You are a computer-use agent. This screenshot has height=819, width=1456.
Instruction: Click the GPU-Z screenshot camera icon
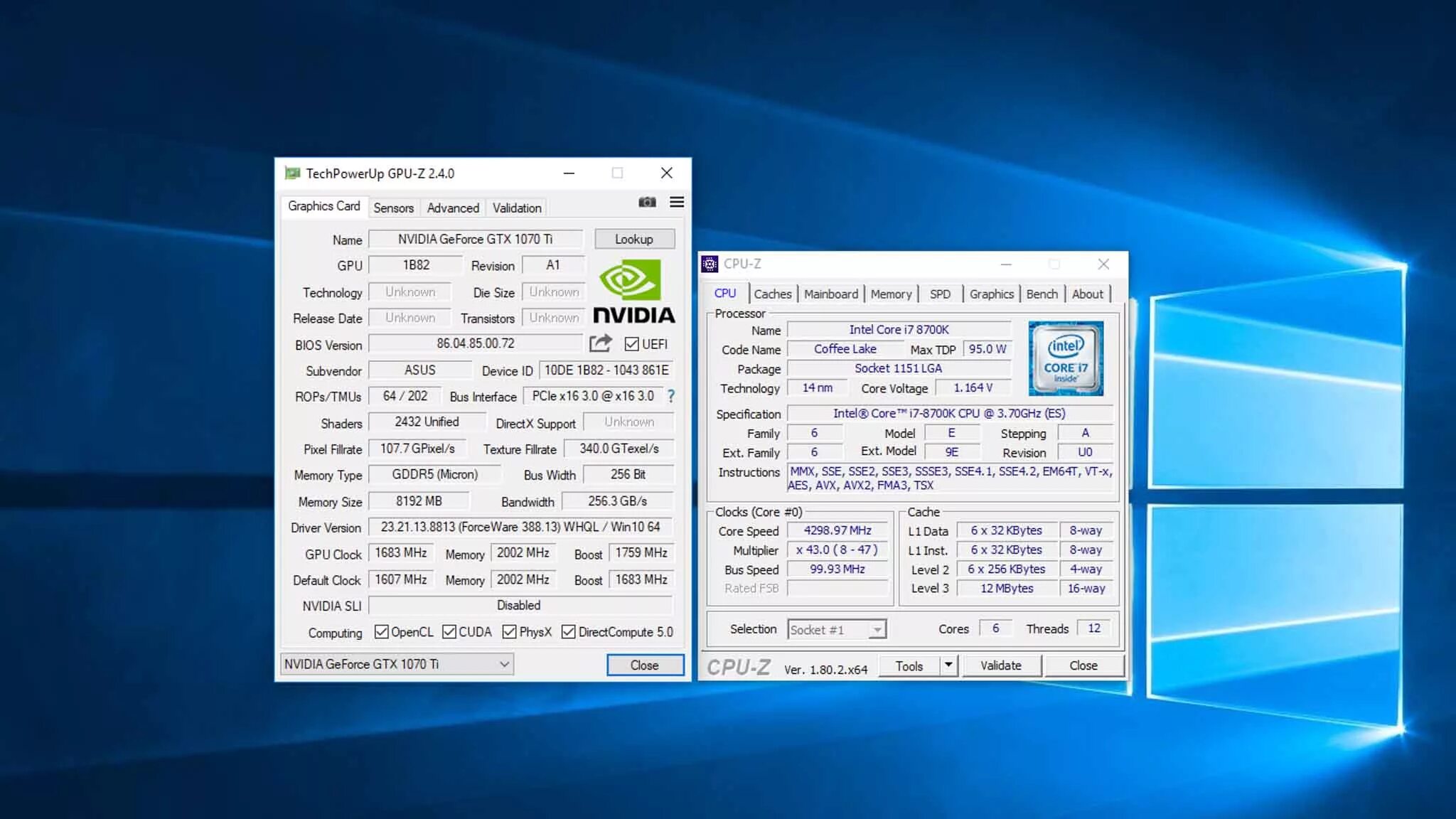647,202
